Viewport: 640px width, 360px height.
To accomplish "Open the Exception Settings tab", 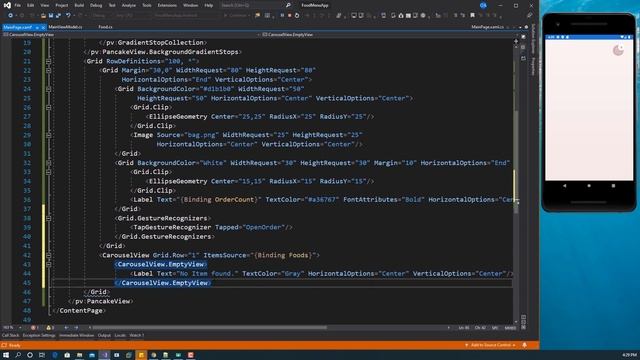I will click(39, 336).
